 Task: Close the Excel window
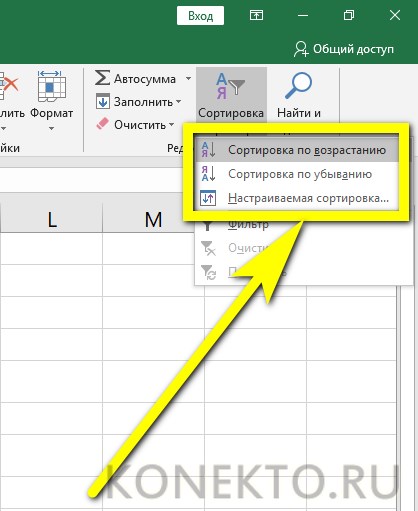coord(395,15)
